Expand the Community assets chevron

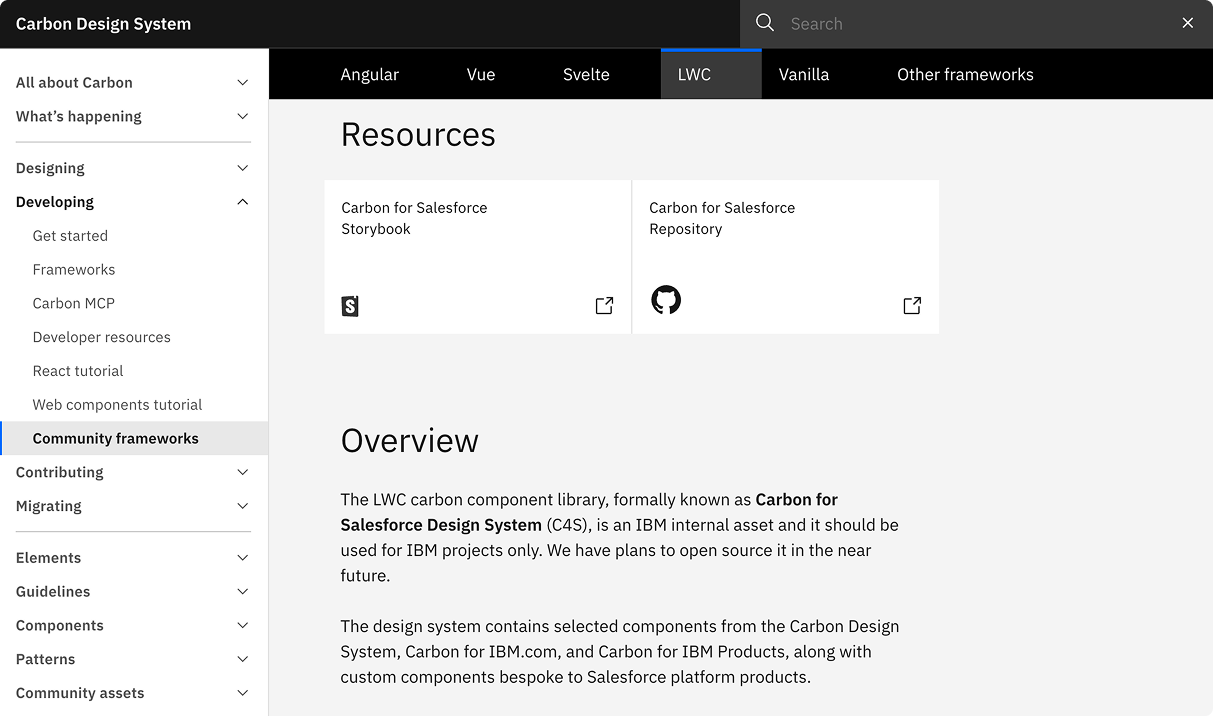click(242, 693)
